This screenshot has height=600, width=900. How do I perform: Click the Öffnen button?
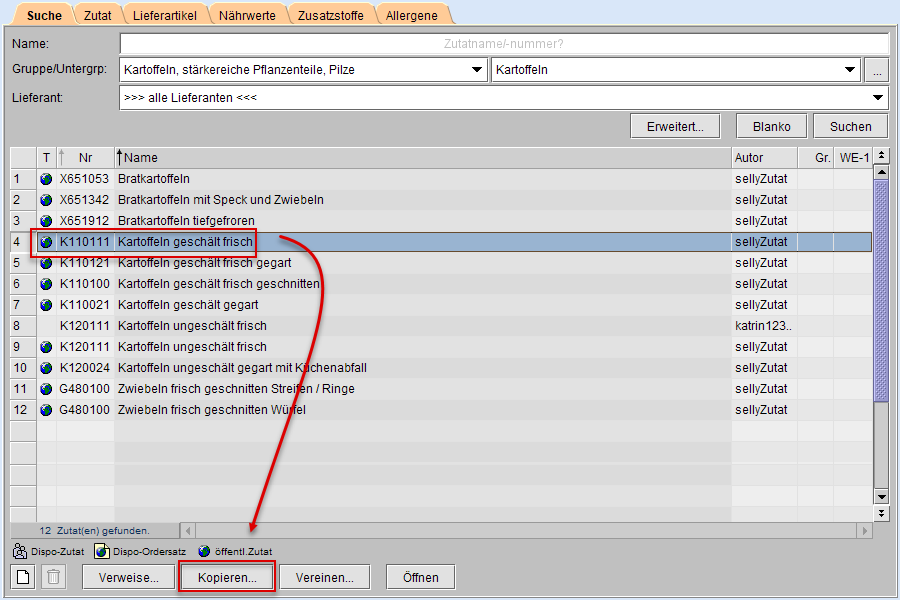point(421,577)
